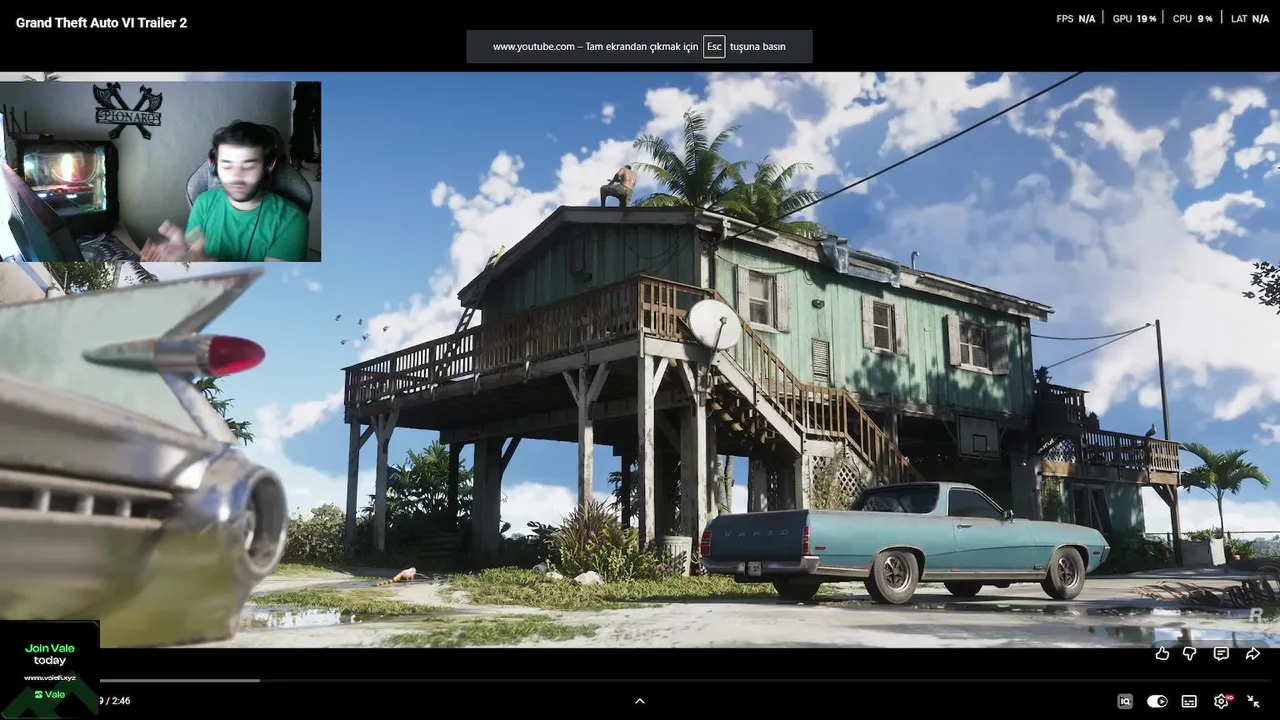Share the video via arrow icon

click(x=1252, y=654)
